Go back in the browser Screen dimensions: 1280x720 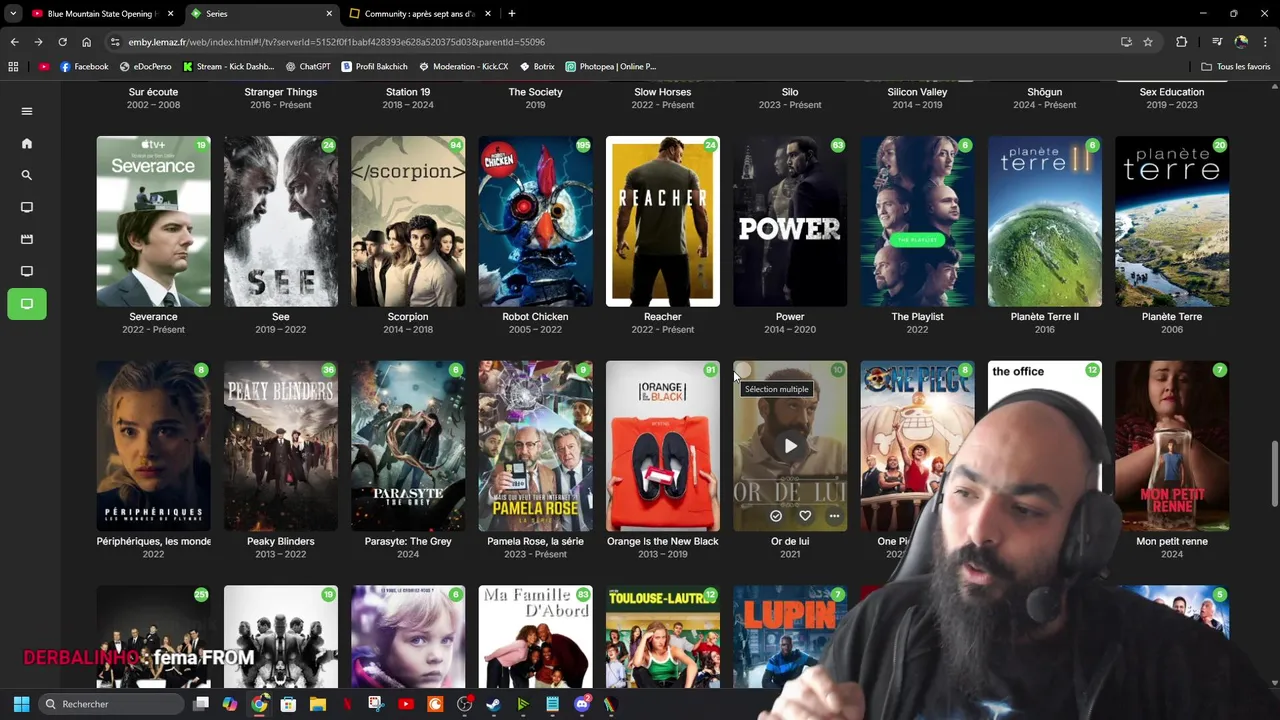point(14,42)
